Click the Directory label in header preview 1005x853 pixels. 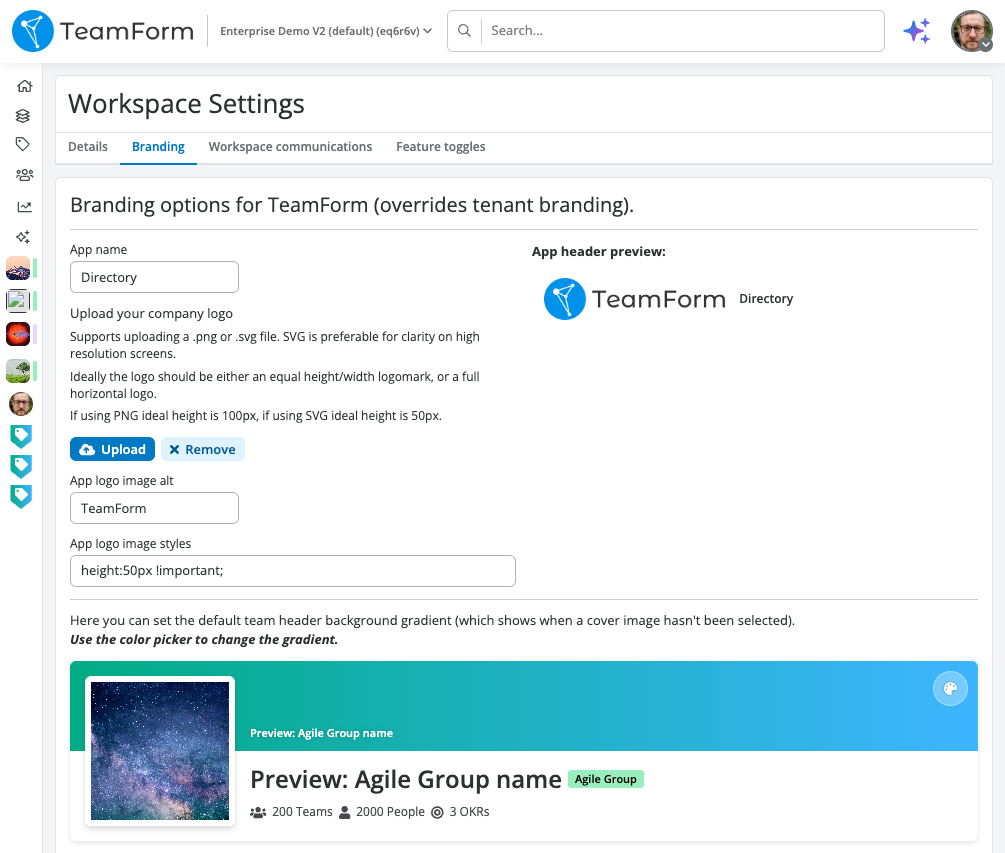click(x=766, y=299)
